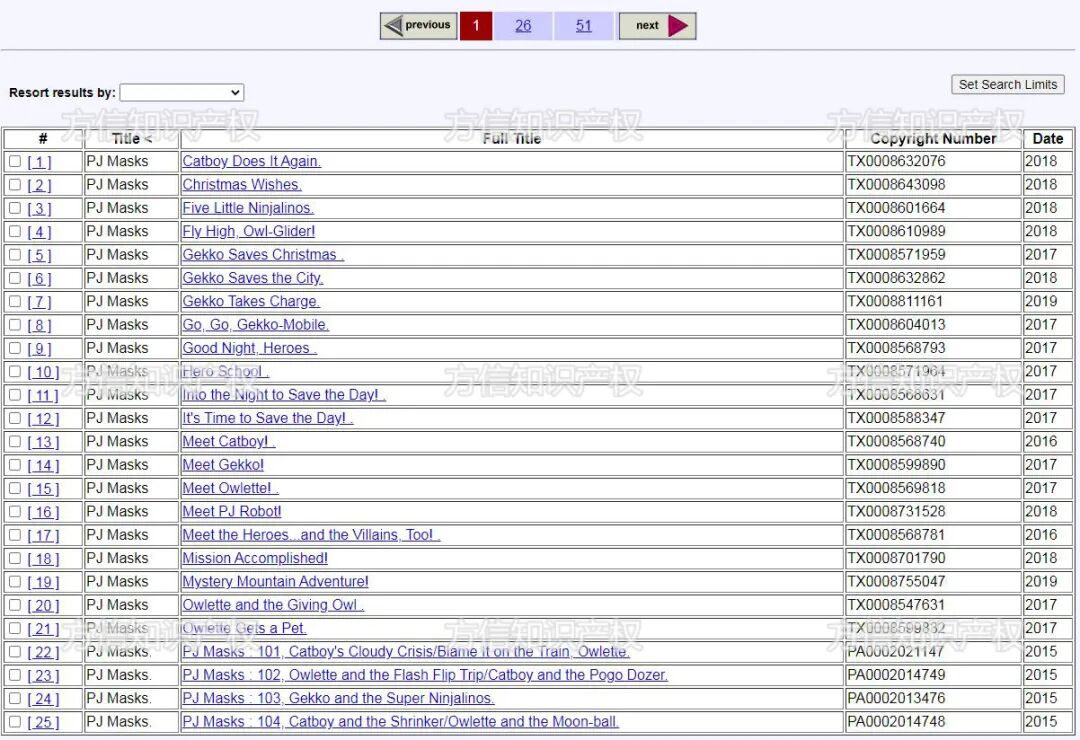Open Gekko Saves Christmas title

(263, 255)
